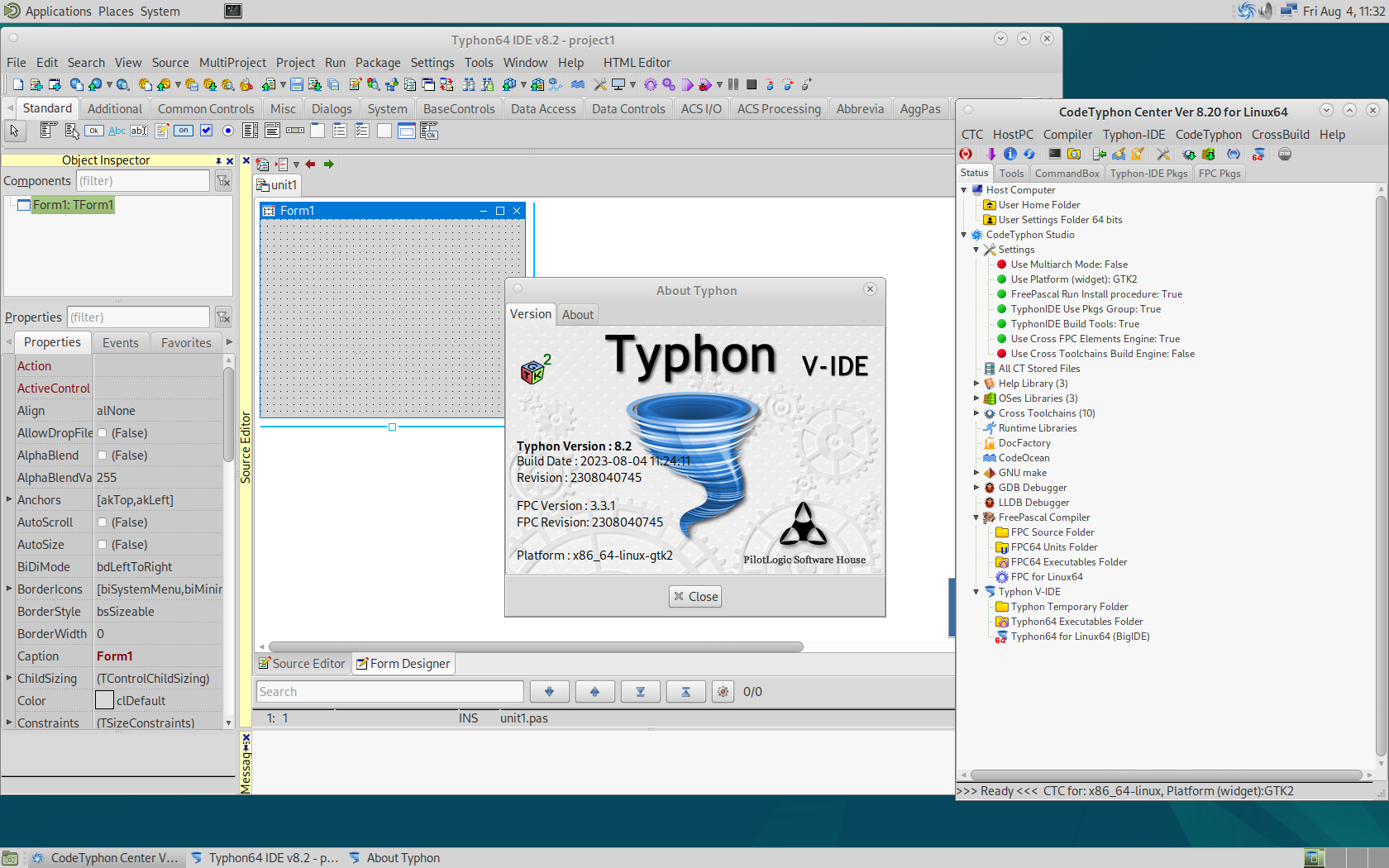
Task: Select the TToggleBox 'on' component icon
Action: tap(184, 131)
